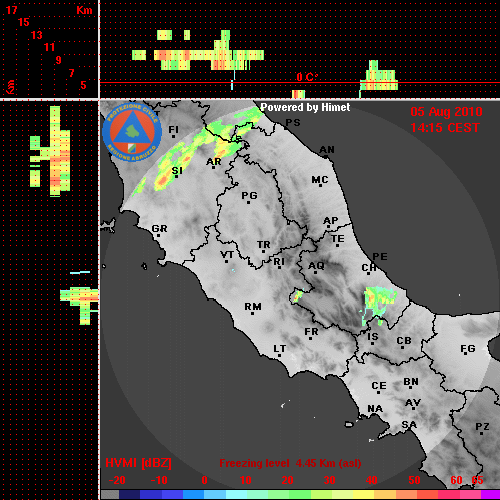Click the Powered by Himet text
500x500 pixels.
[305, 107]
